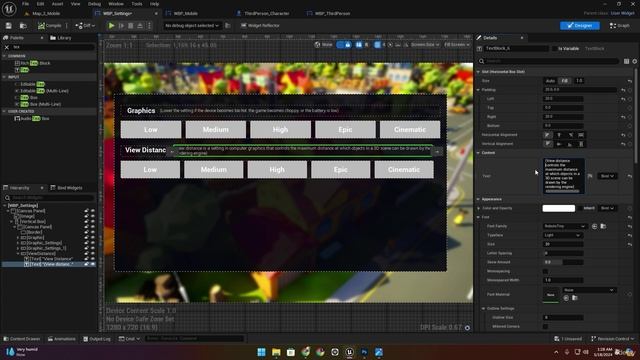This screenshot has width=640, height=360.
Task: Select horizontal alignment Left icon
Action: coord(548,135)
